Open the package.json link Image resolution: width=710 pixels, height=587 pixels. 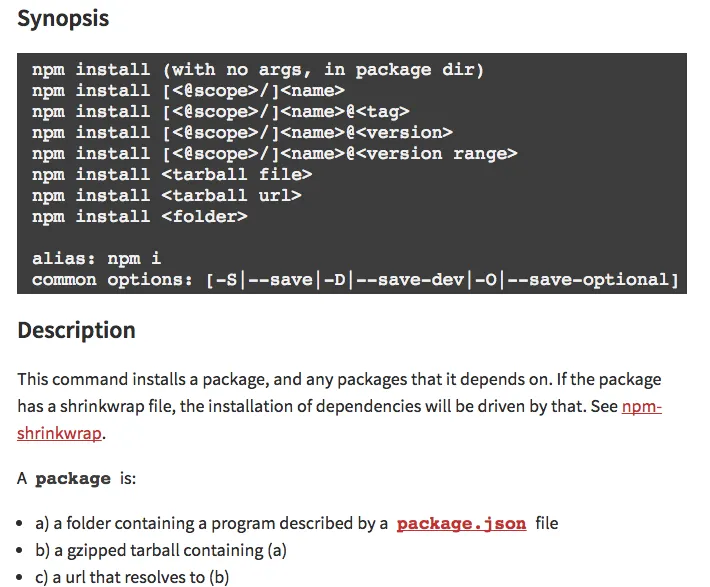click(461, 524)
